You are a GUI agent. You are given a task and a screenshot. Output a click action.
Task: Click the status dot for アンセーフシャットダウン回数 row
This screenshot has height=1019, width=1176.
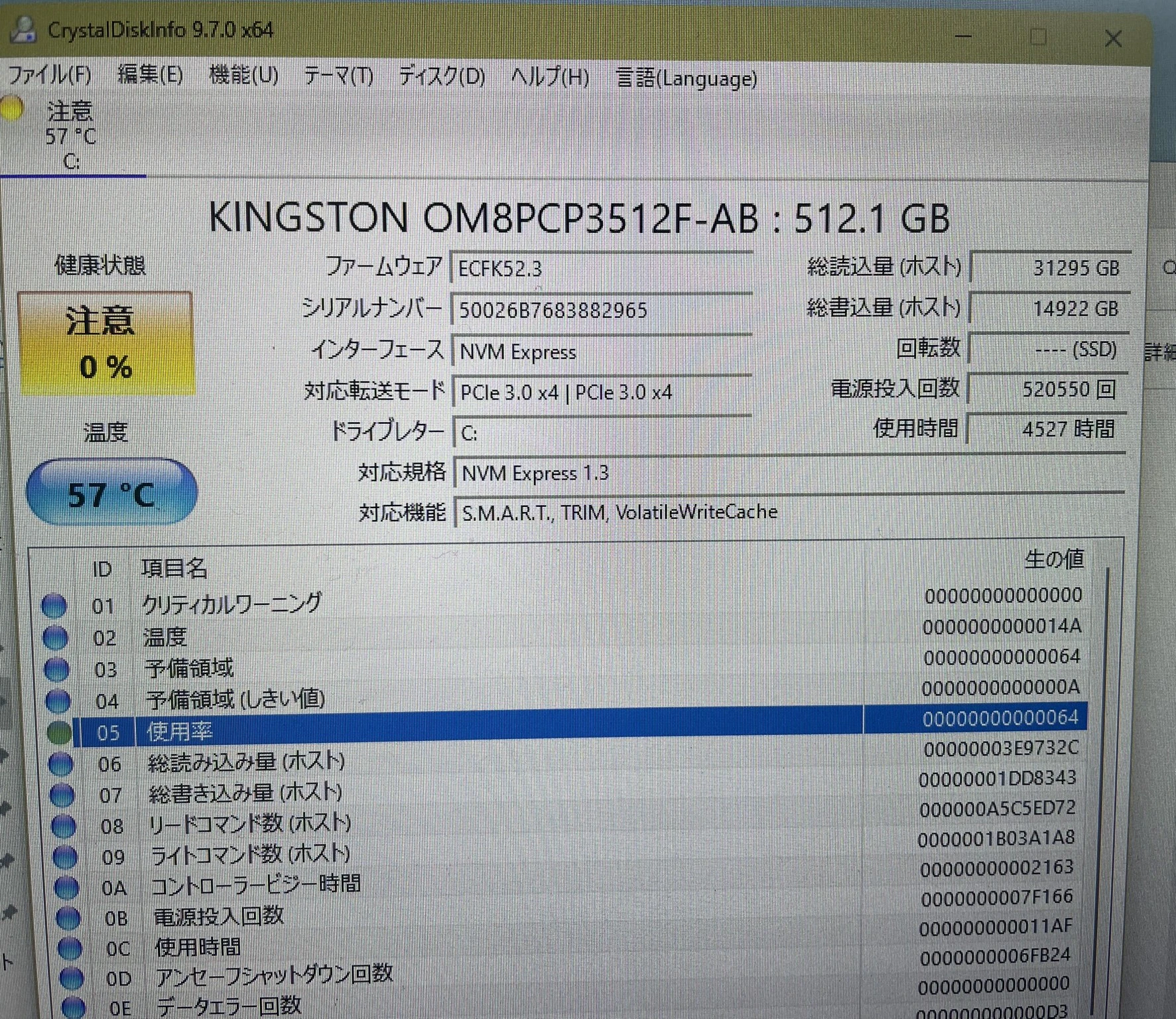click(x=71, y=979)
